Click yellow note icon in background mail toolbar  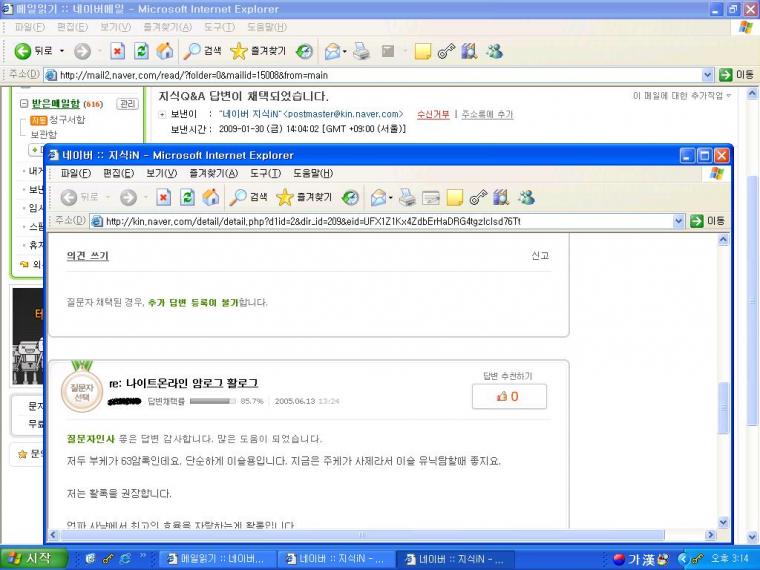click(x=423, y=51)
